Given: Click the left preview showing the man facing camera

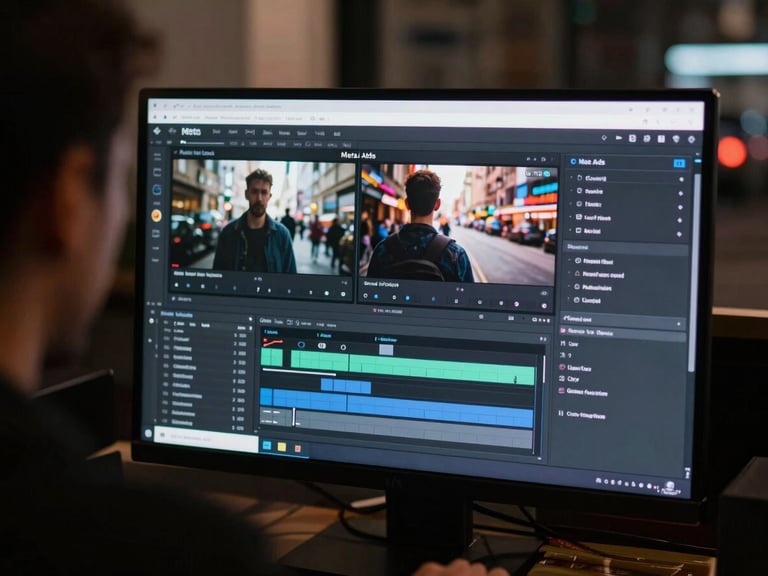Looking at the screenshot, I should [263, 217].
